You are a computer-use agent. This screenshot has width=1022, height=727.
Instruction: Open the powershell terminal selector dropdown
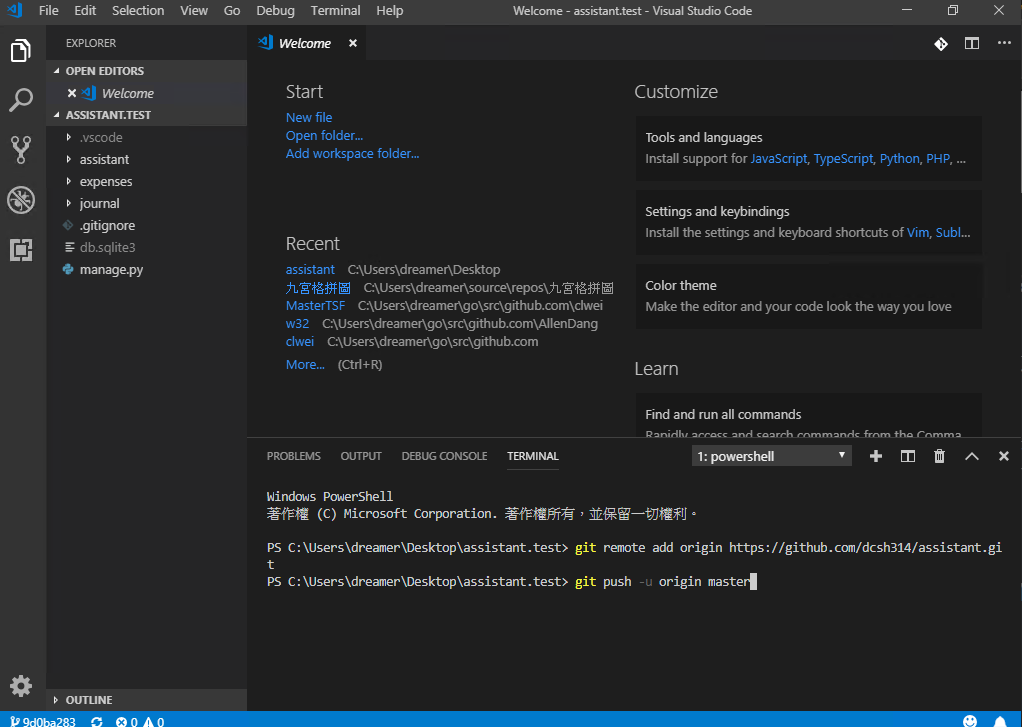tap(771, 456)
